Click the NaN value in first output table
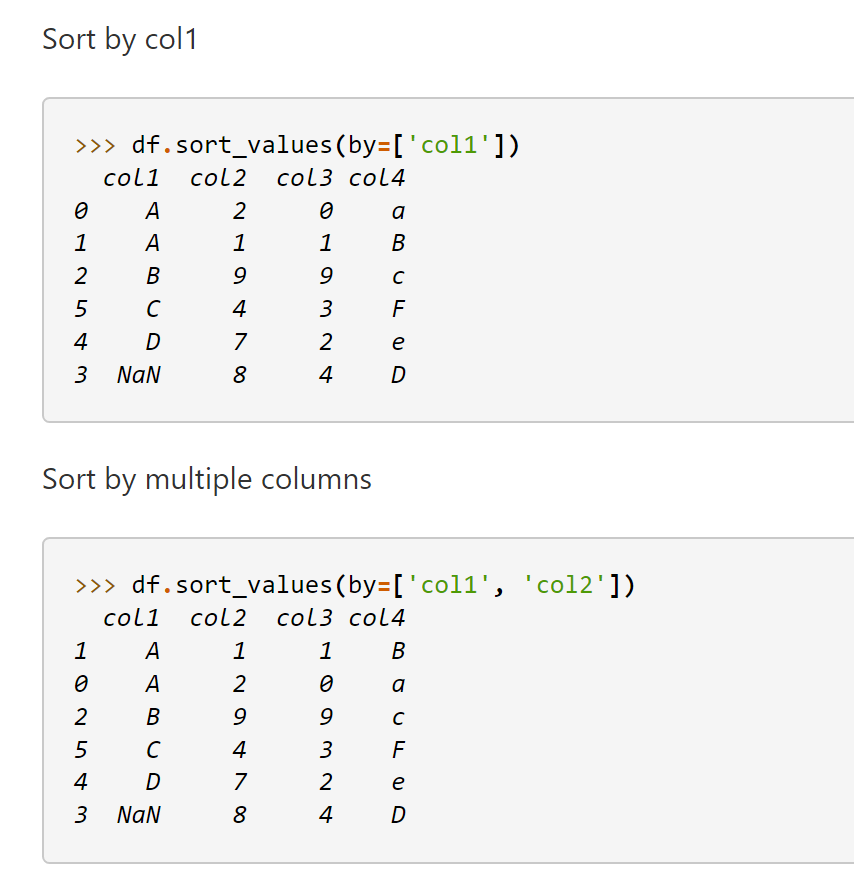Screen dimensions: 854x890 pyautogui.click(x=138, y=375)
